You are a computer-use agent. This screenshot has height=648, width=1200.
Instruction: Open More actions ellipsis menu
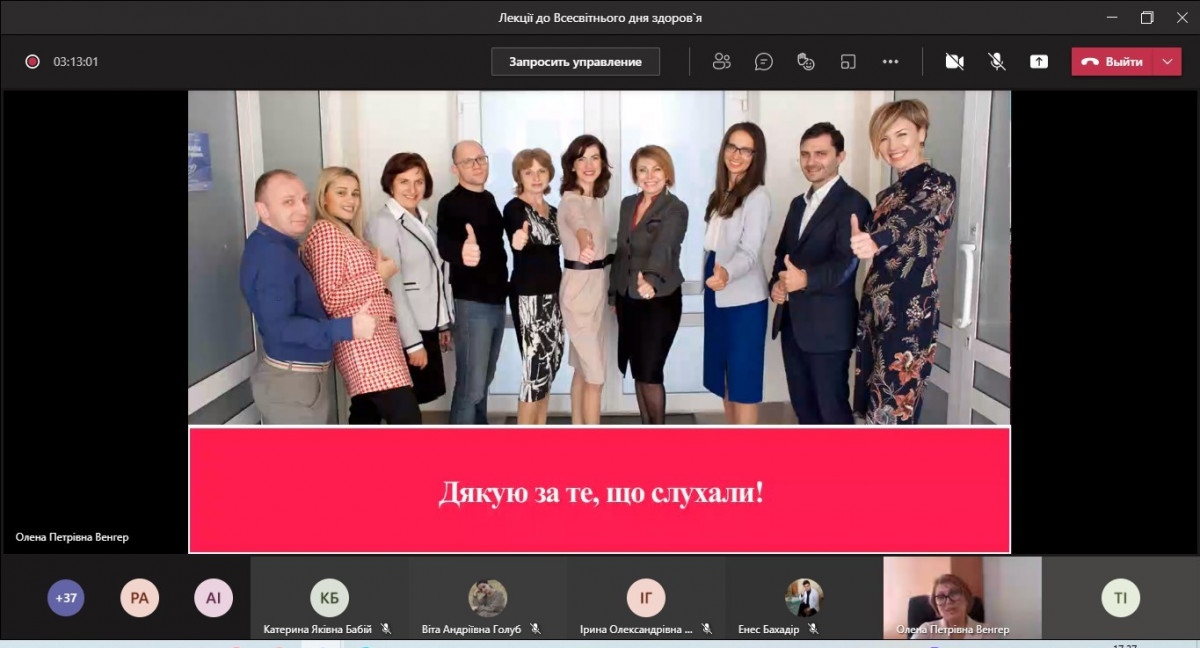[x=890, y=62]
